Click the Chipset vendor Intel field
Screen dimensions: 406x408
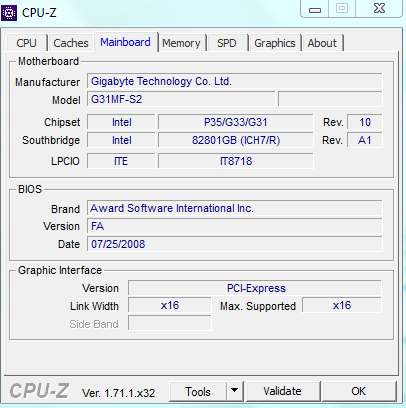pos(121,122)
